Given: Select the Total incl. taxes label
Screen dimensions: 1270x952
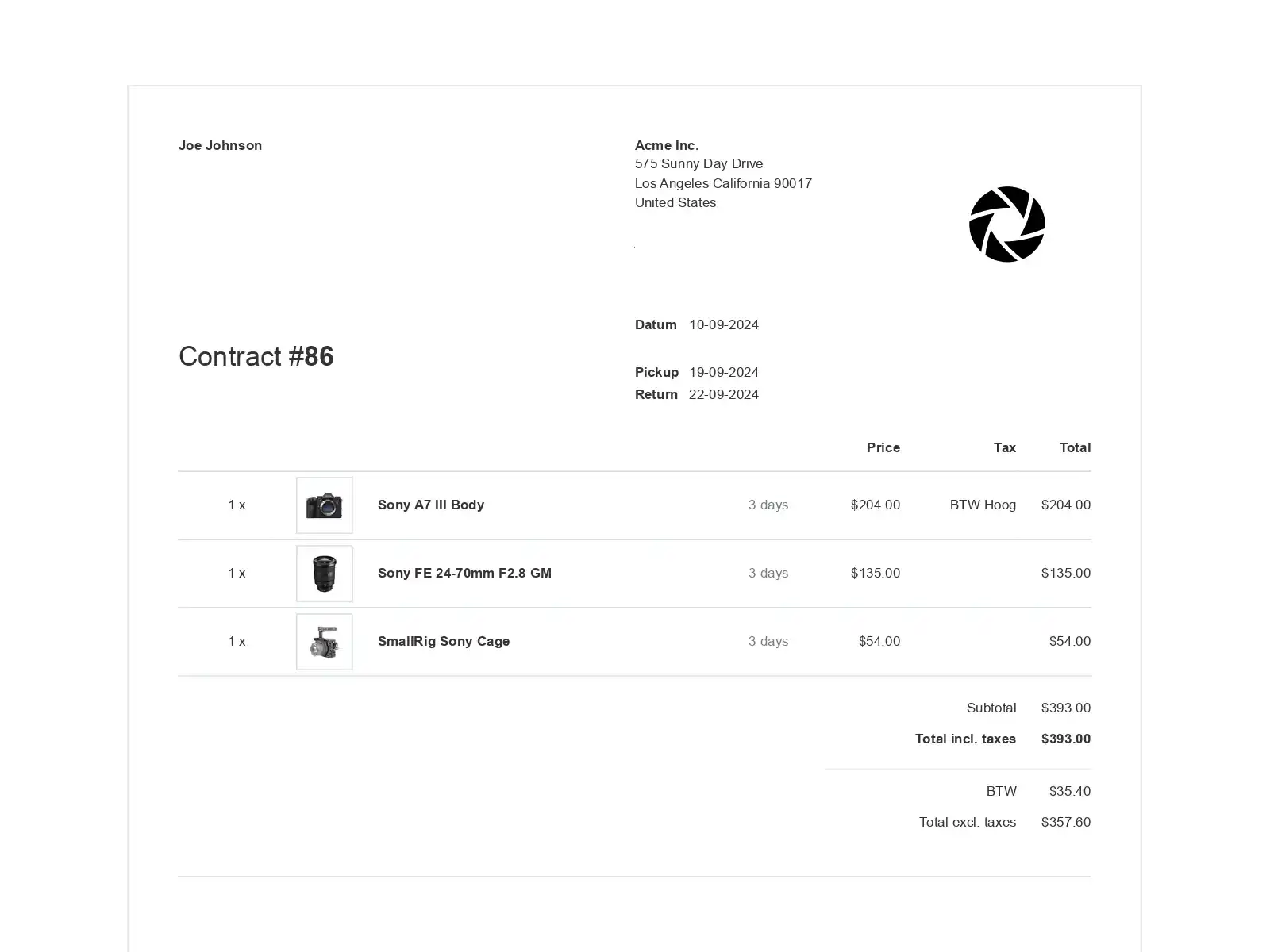Looking at the screenshot, I should [x=964, y=739].
